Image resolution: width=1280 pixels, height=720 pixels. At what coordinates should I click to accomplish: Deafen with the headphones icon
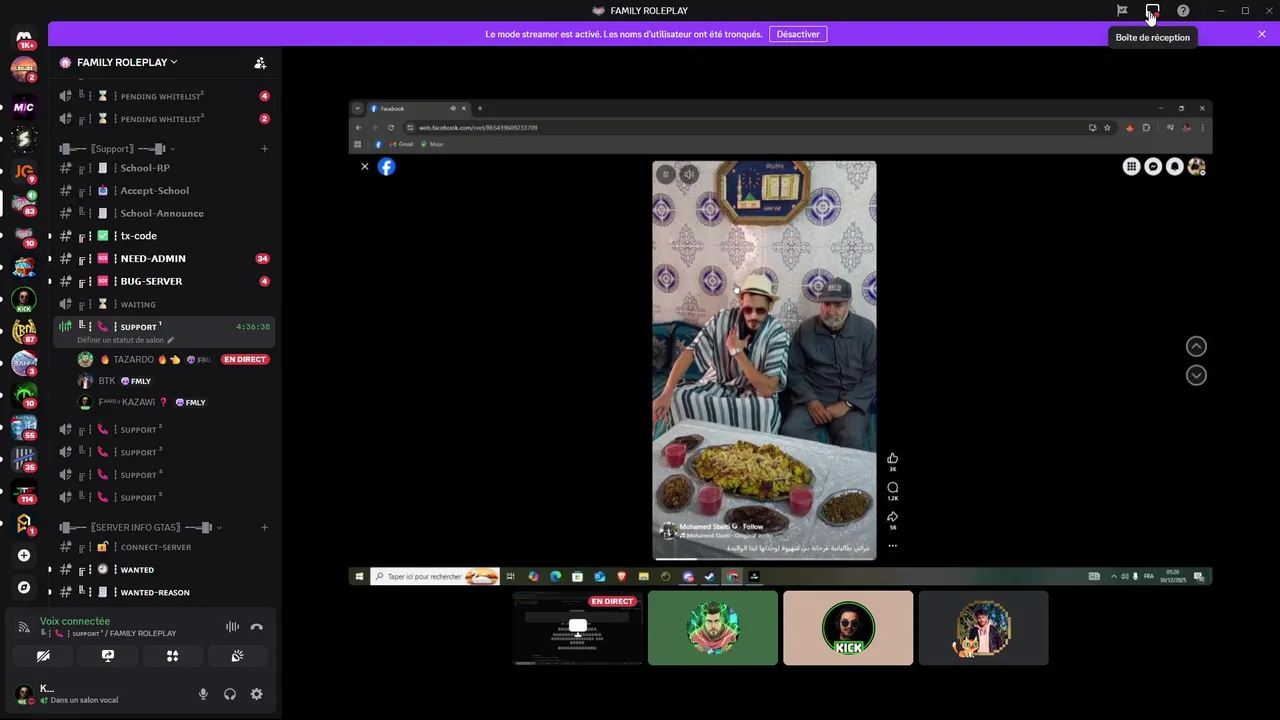pos(230,694)
